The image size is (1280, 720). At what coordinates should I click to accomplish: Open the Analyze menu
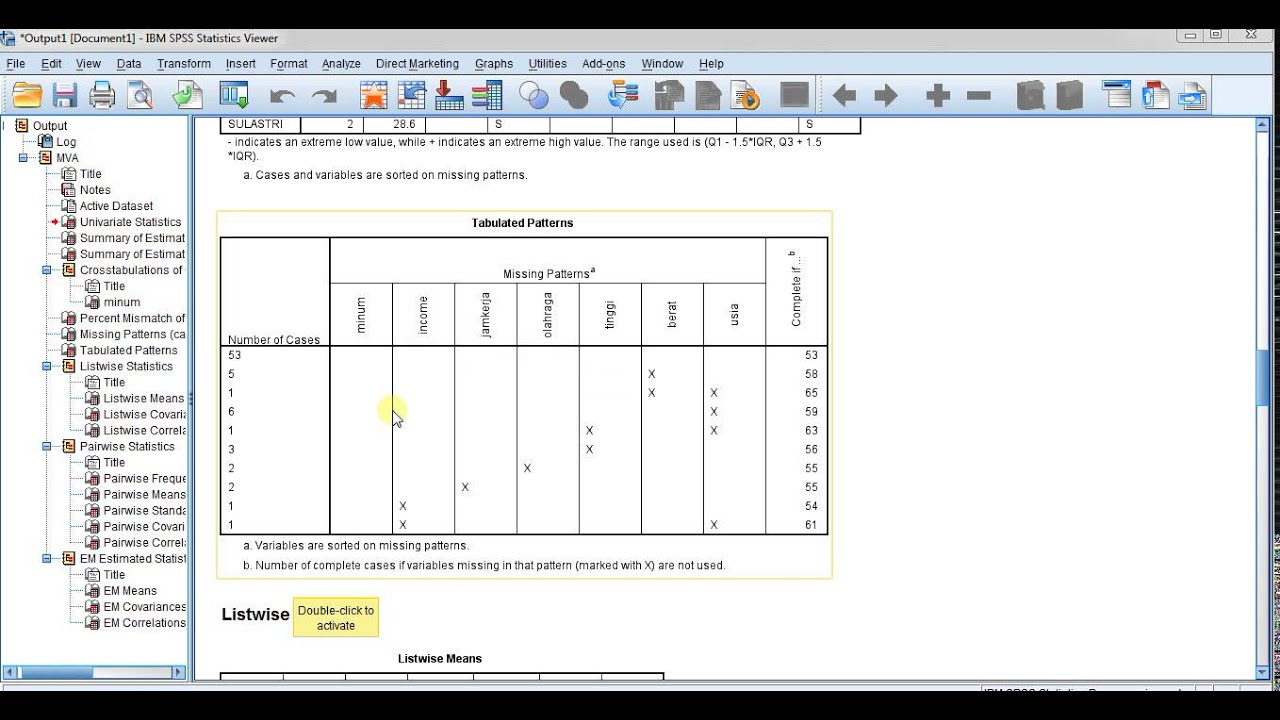pos(341,64)
